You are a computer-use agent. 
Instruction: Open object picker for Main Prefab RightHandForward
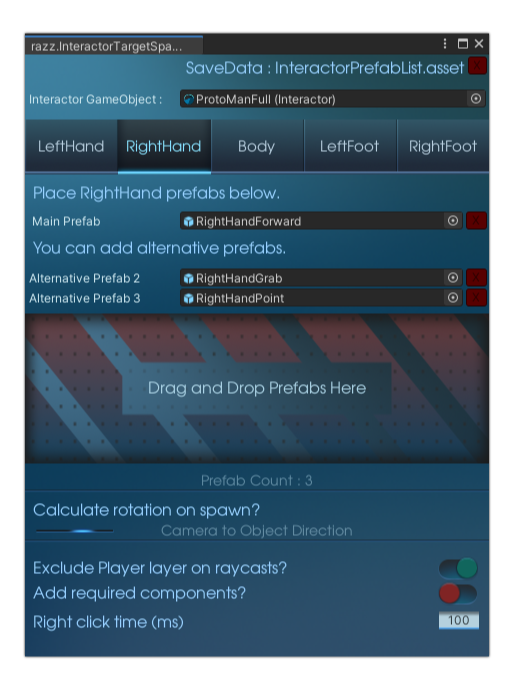pos(453,221)
